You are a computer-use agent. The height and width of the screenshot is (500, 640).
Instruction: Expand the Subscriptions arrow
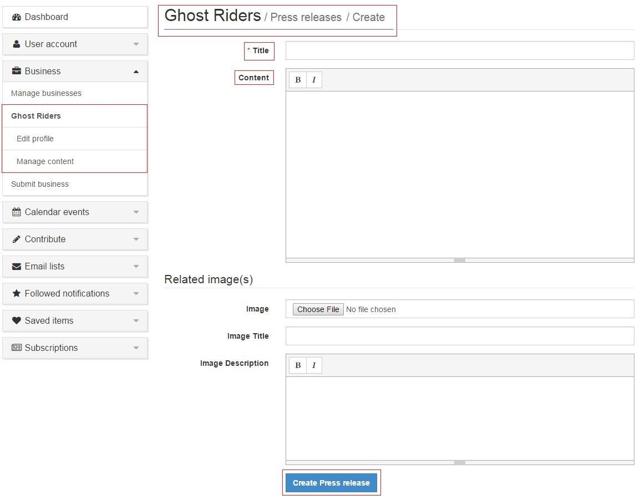click(x=136, y=348)
